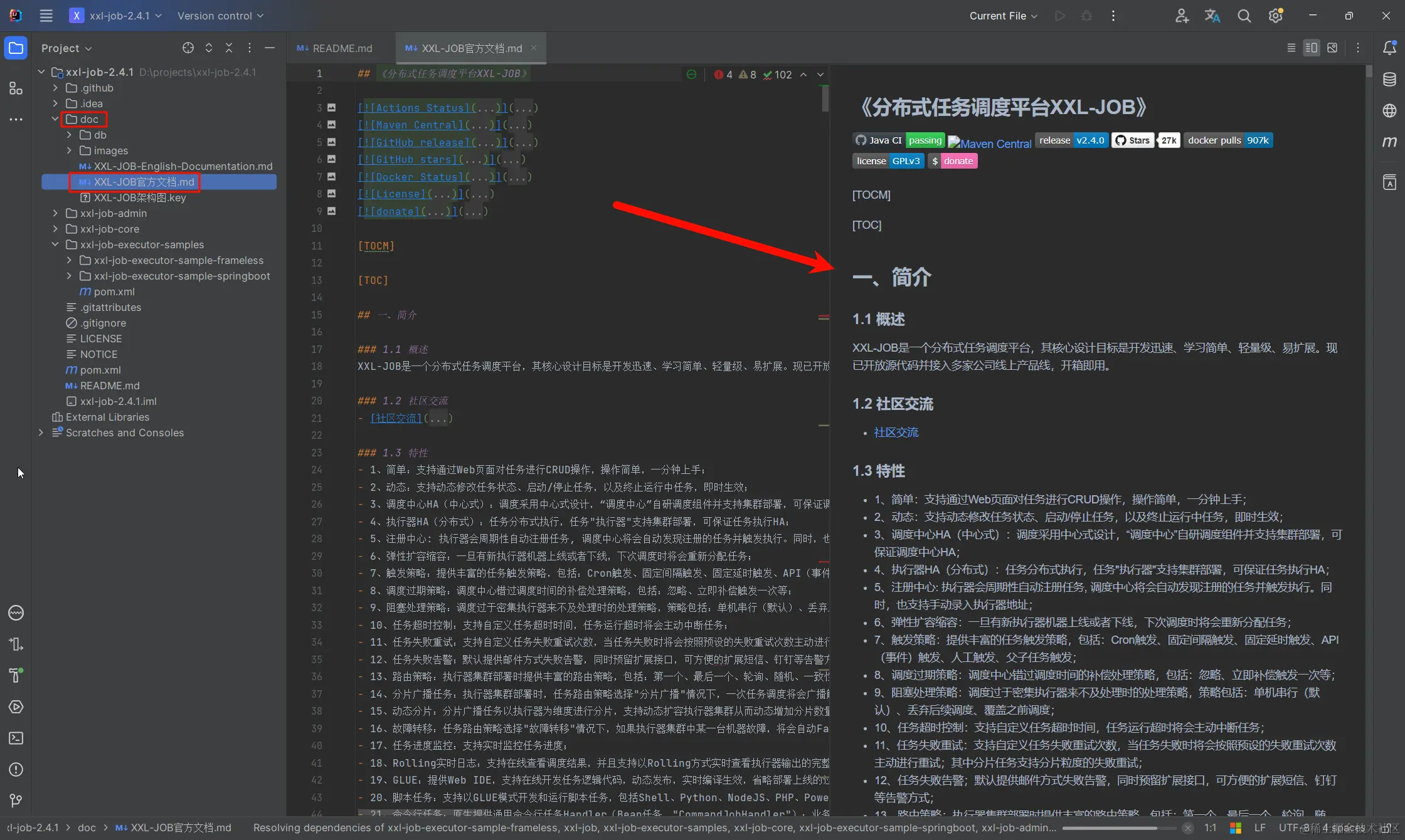Open the Terminal tool window
The width and height of the screenshot is (1405, 840).
click(16, 738)
